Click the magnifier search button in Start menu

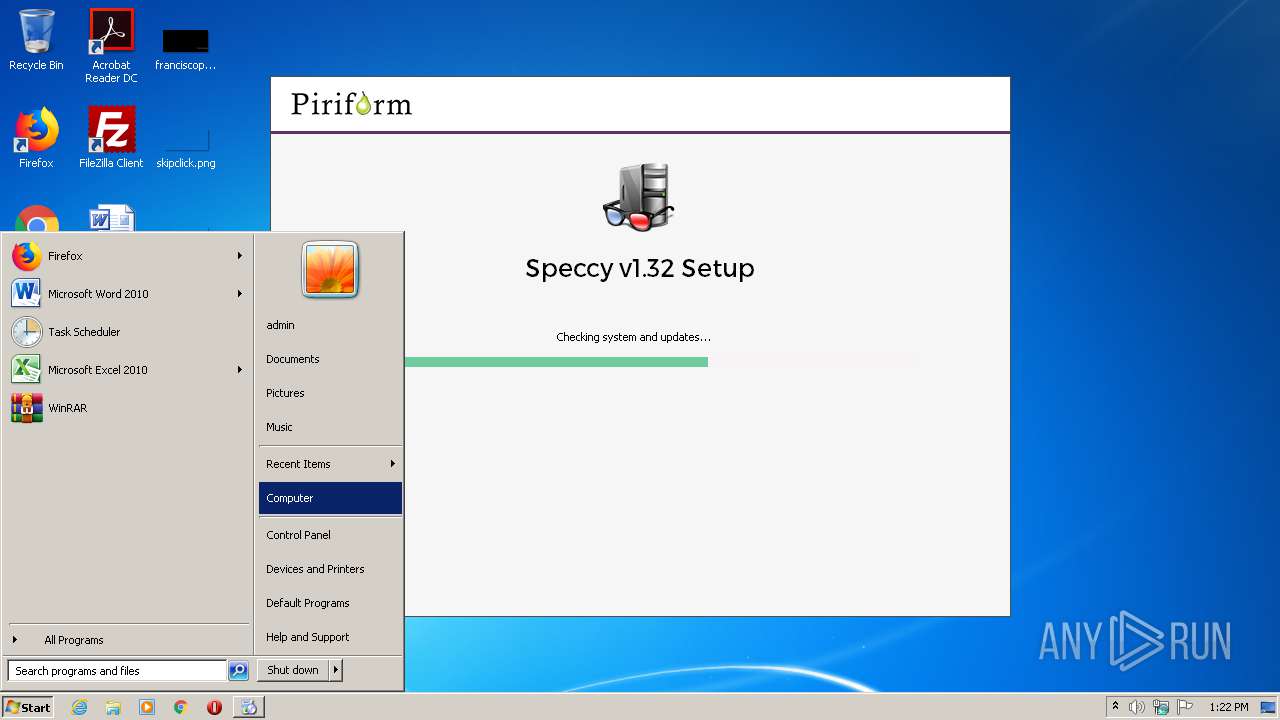[238, 671]
